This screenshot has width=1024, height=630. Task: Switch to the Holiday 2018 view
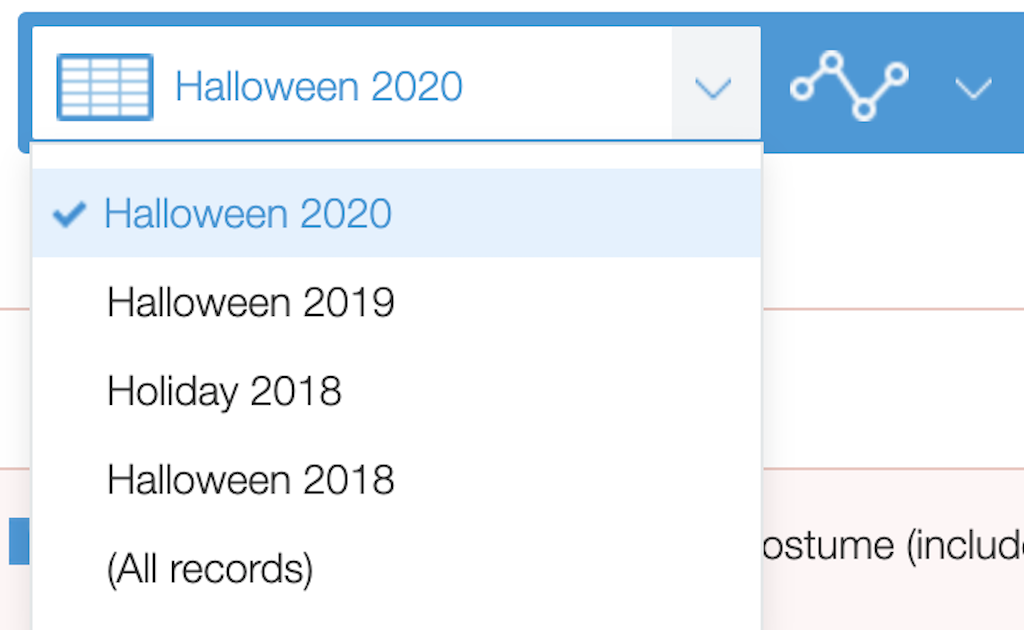(x=224, y=391)
